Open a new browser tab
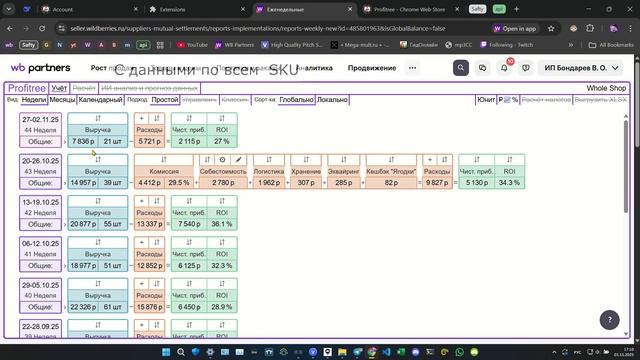 [x=516, y=9]
